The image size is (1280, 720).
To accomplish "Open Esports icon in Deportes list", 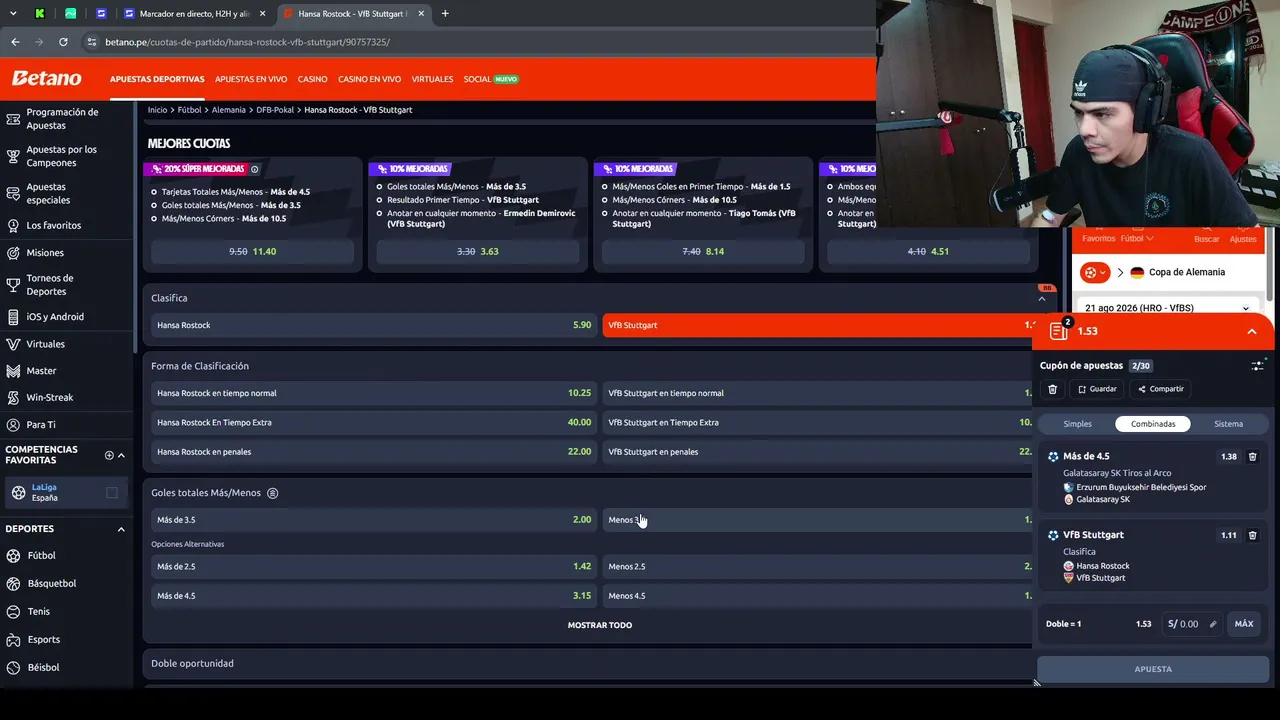I will point(13,639).
